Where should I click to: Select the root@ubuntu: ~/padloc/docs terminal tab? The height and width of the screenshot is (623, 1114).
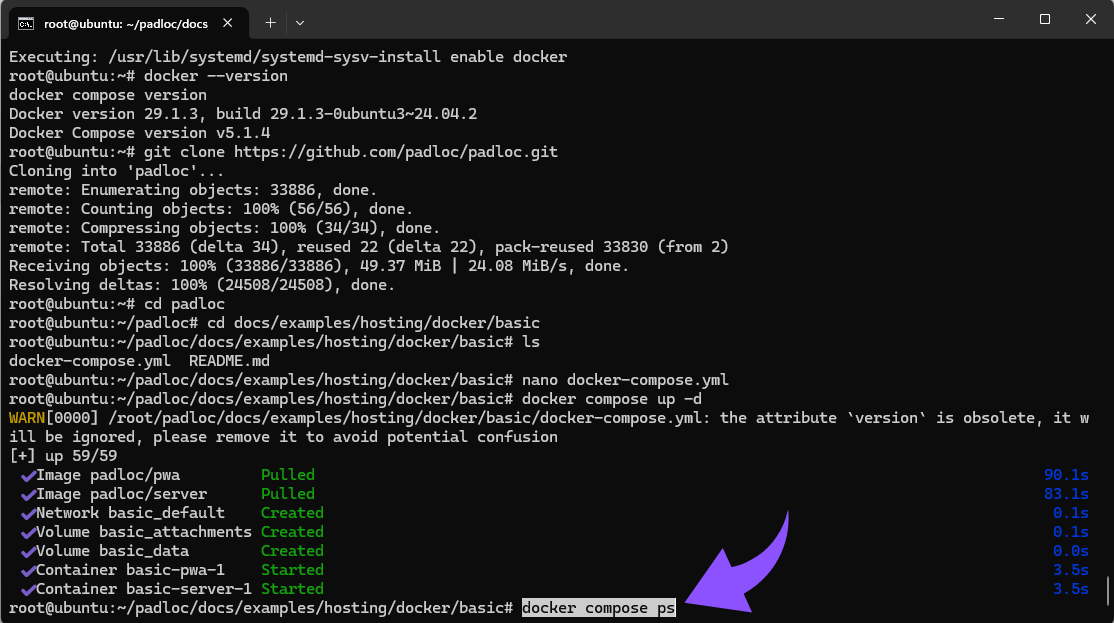(x=128, y=23)
